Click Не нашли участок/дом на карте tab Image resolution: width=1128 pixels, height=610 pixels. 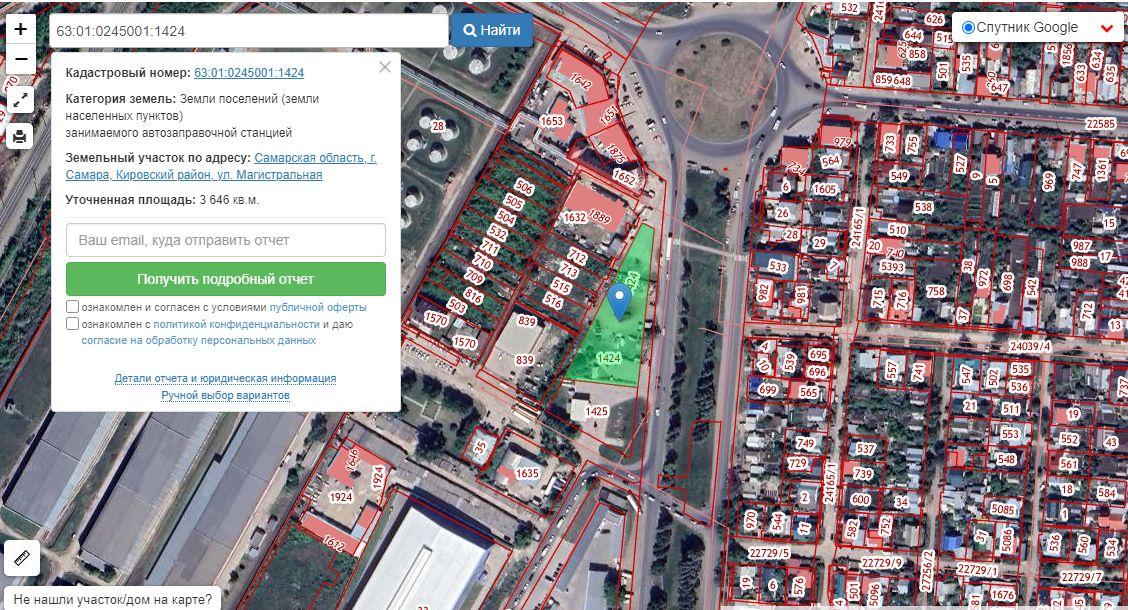click(113, 598)
